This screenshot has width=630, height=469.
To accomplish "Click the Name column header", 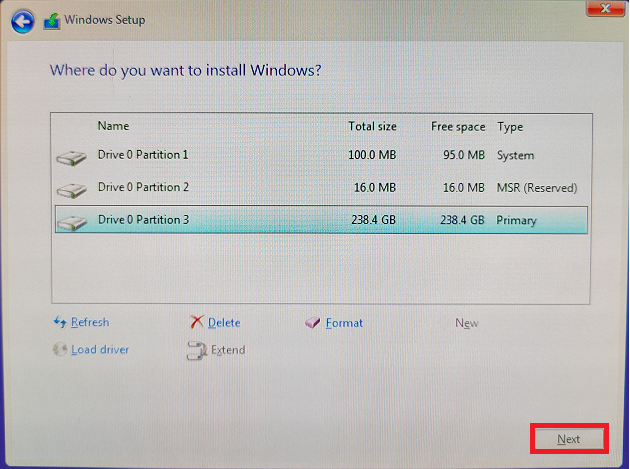I will point(113,126).
